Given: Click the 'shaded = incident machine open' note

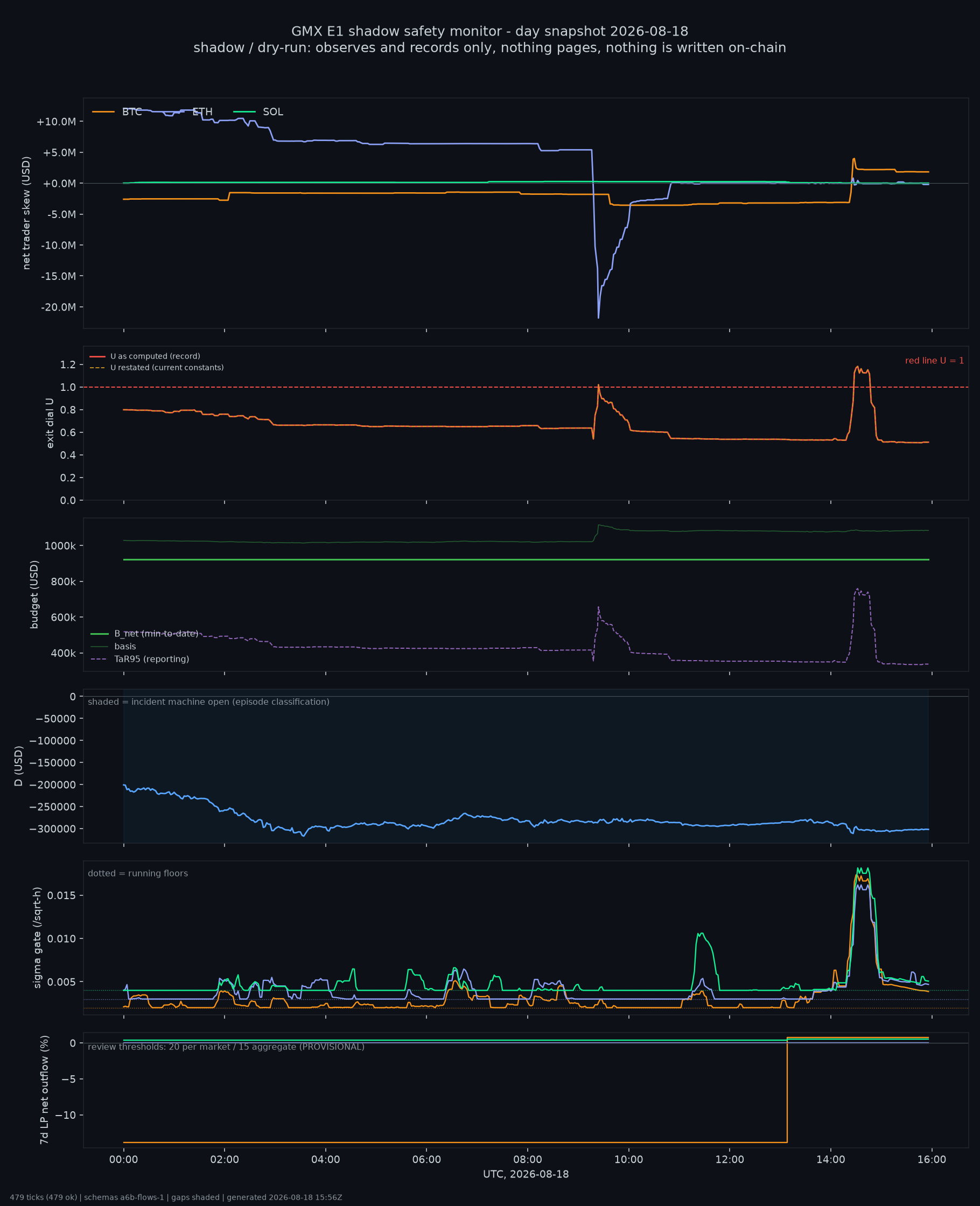Looking at the screenshot, I should point(209,702).
